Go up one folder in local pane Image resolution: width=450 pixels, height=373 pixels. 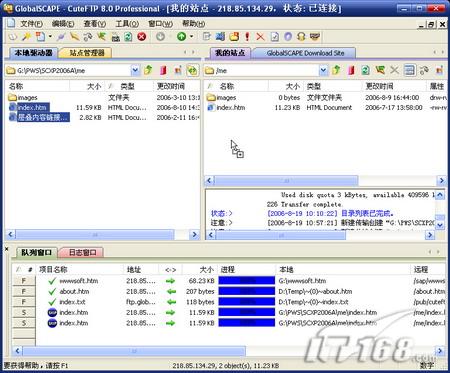[148, 70]
